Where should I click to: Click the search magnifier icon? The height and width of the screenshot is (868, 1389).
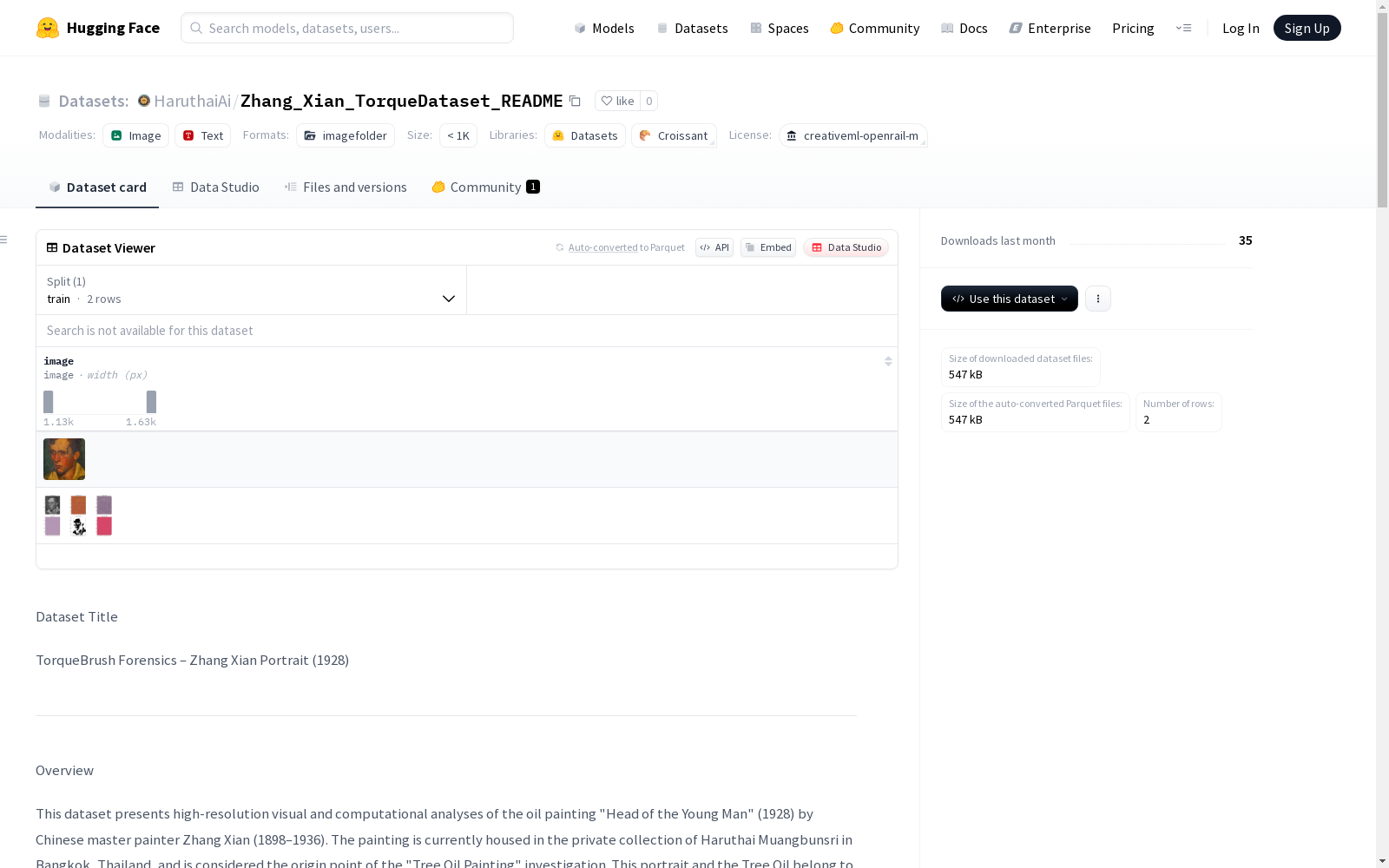(x=196, y=28)
